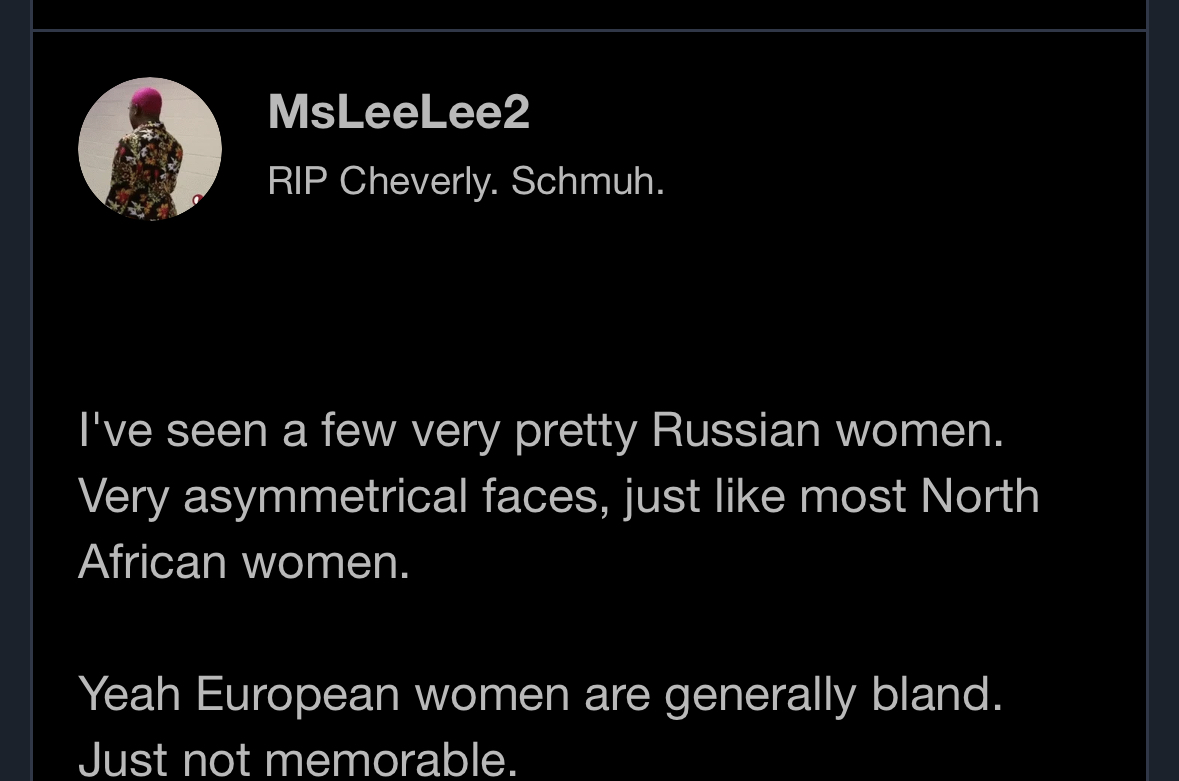
Task: Click the line beginning 'Very asymmetrical faces'
Action: point(559,497)
